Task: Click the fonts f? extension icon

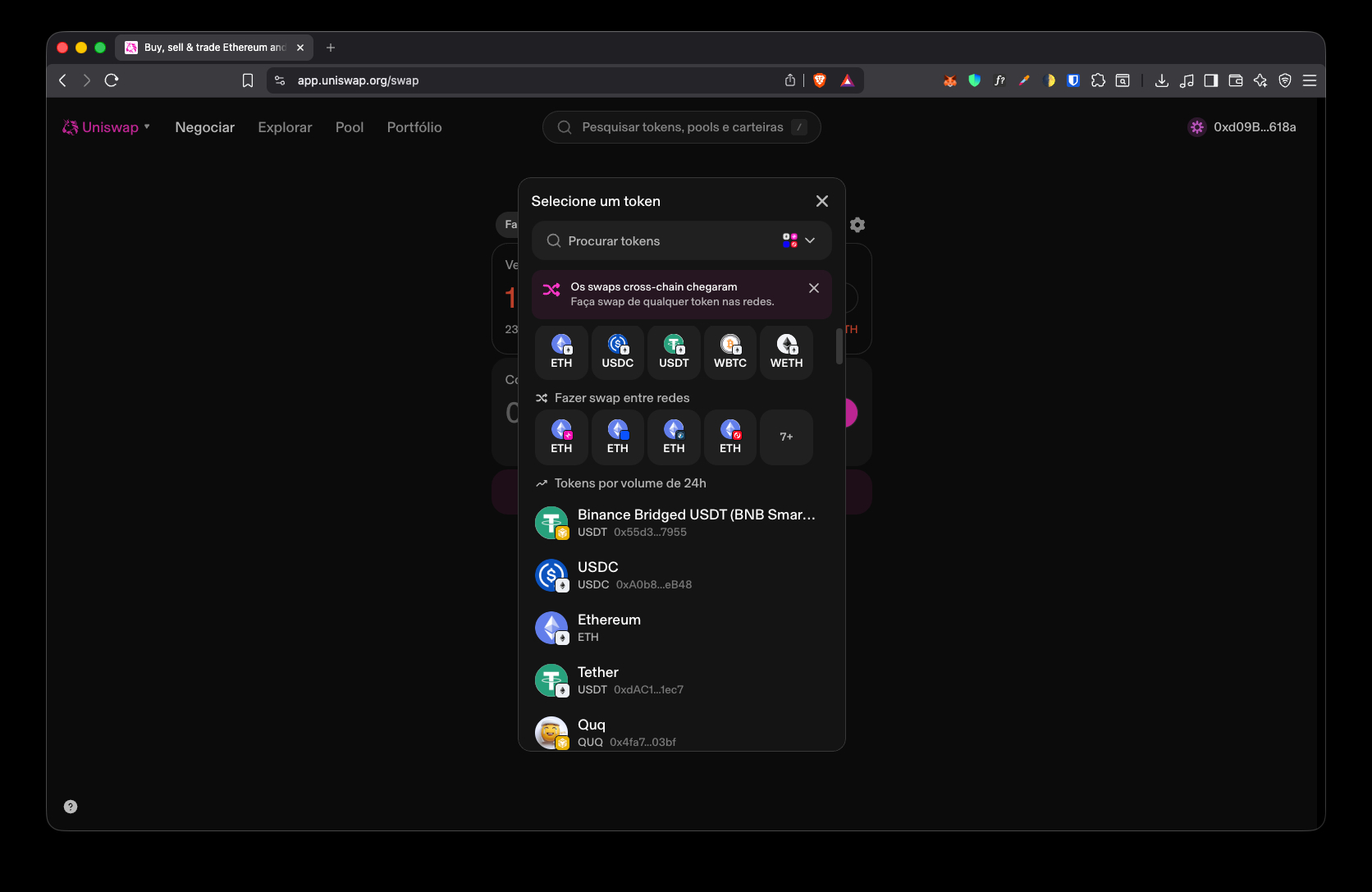Action: click(x=999, y=80)
